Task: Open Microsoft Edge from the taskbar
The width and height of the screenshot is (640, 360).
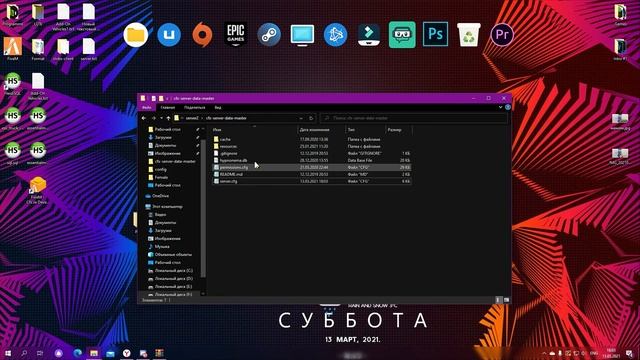Action: pyautogui.click(x=78, y=353)
